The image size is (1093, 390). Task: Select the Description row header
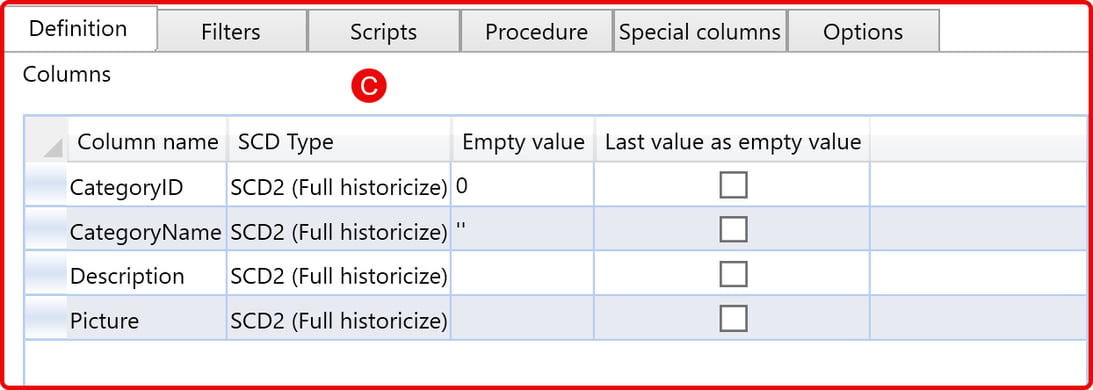(x=47, y=274)
